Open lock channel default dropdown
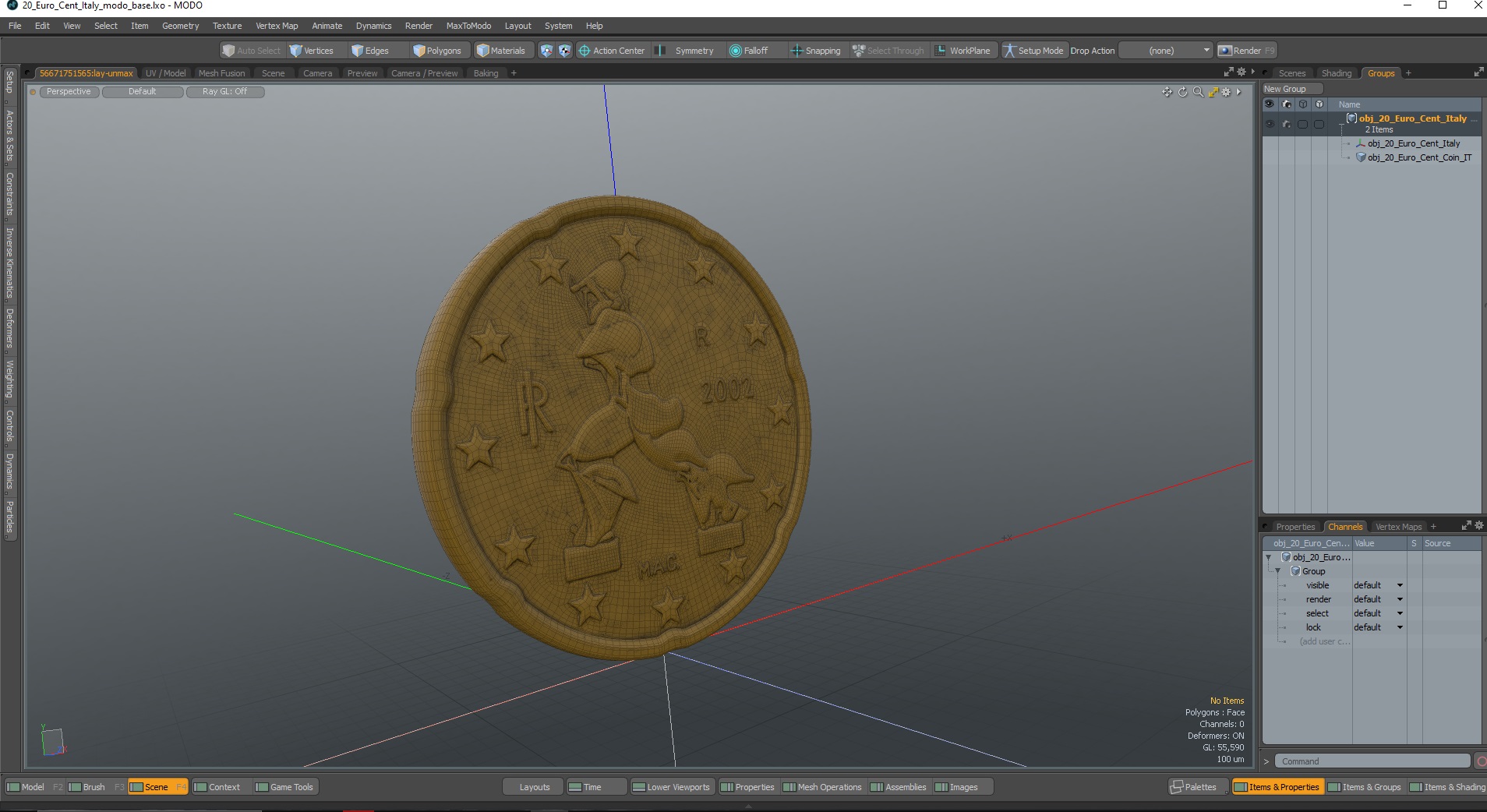1487x812 pixels. pos(1378,627)
